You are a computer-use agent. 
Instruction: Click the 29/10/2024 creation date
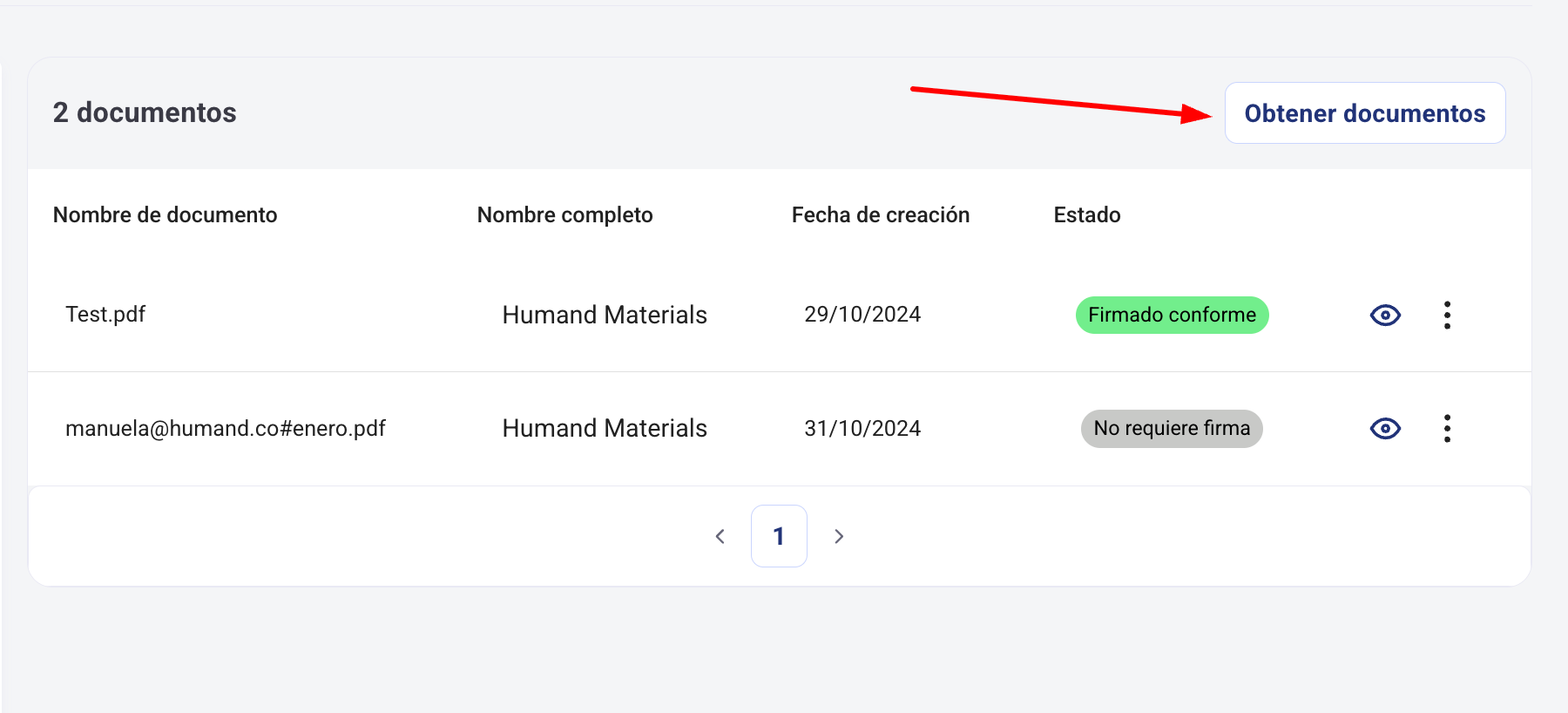[x=862, y=315]
